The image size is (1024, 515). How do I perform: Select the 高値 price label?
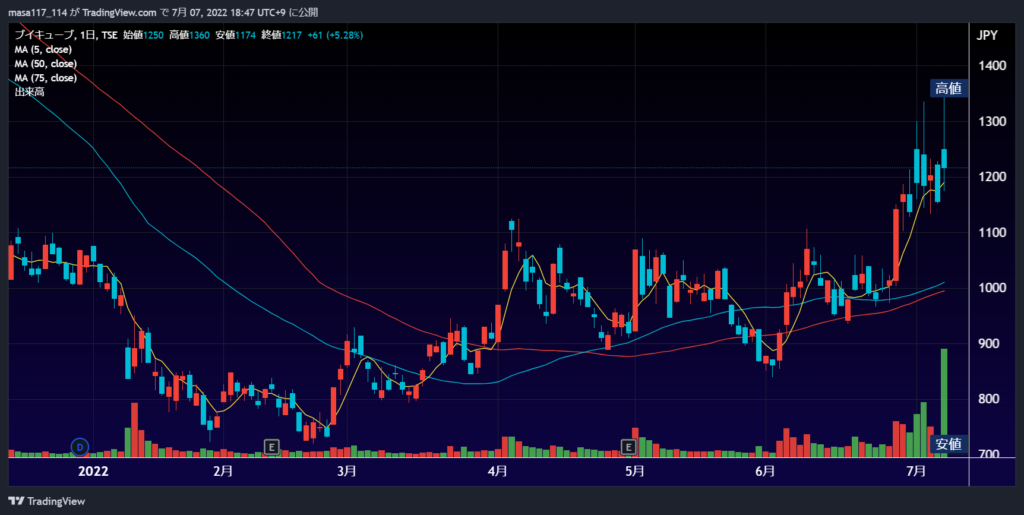[x=948, y=89]
